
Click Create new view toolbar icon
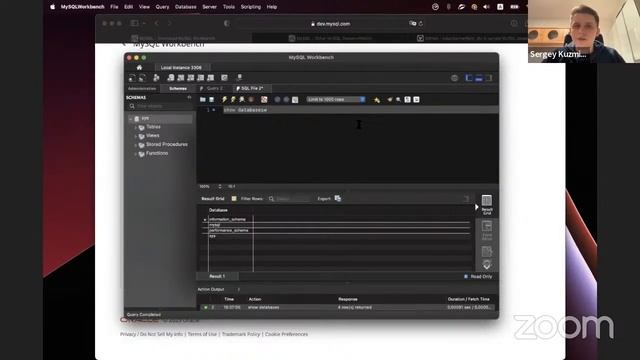(x=191, y=78)
